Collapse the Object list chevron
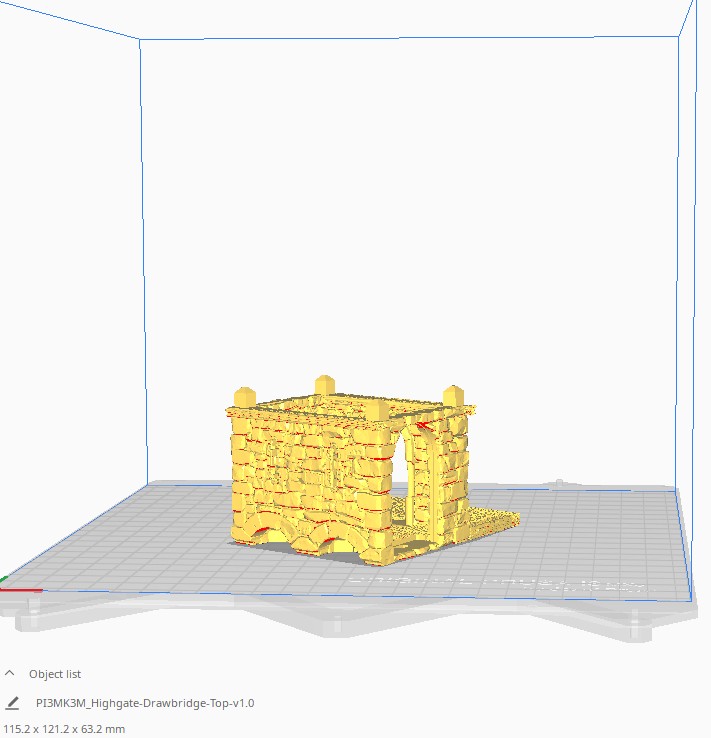Image resolution: width=711 pixels, height=738 pixels. [x=10, y=674]
